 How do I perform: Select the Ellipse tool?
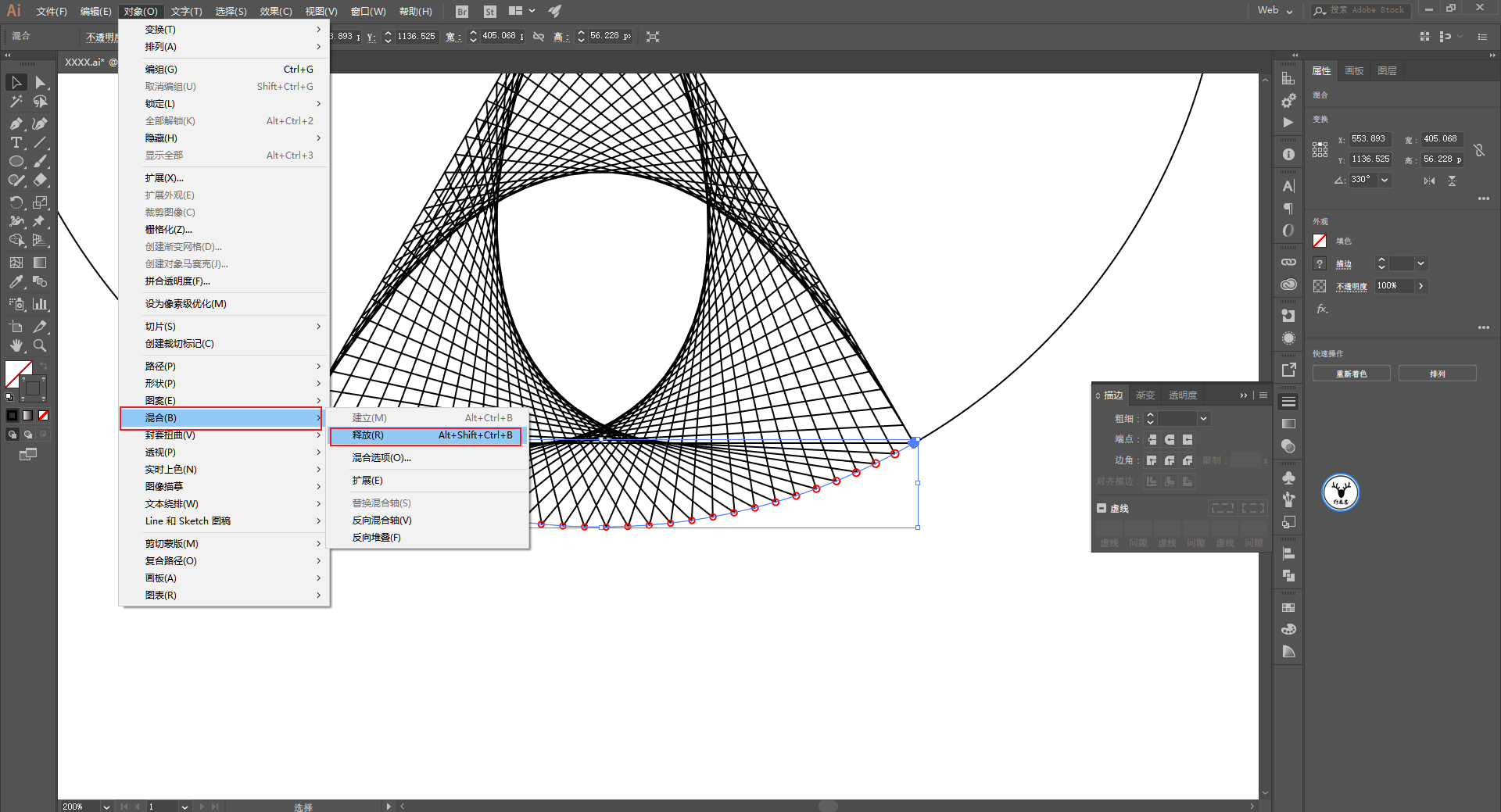point(16,162)
